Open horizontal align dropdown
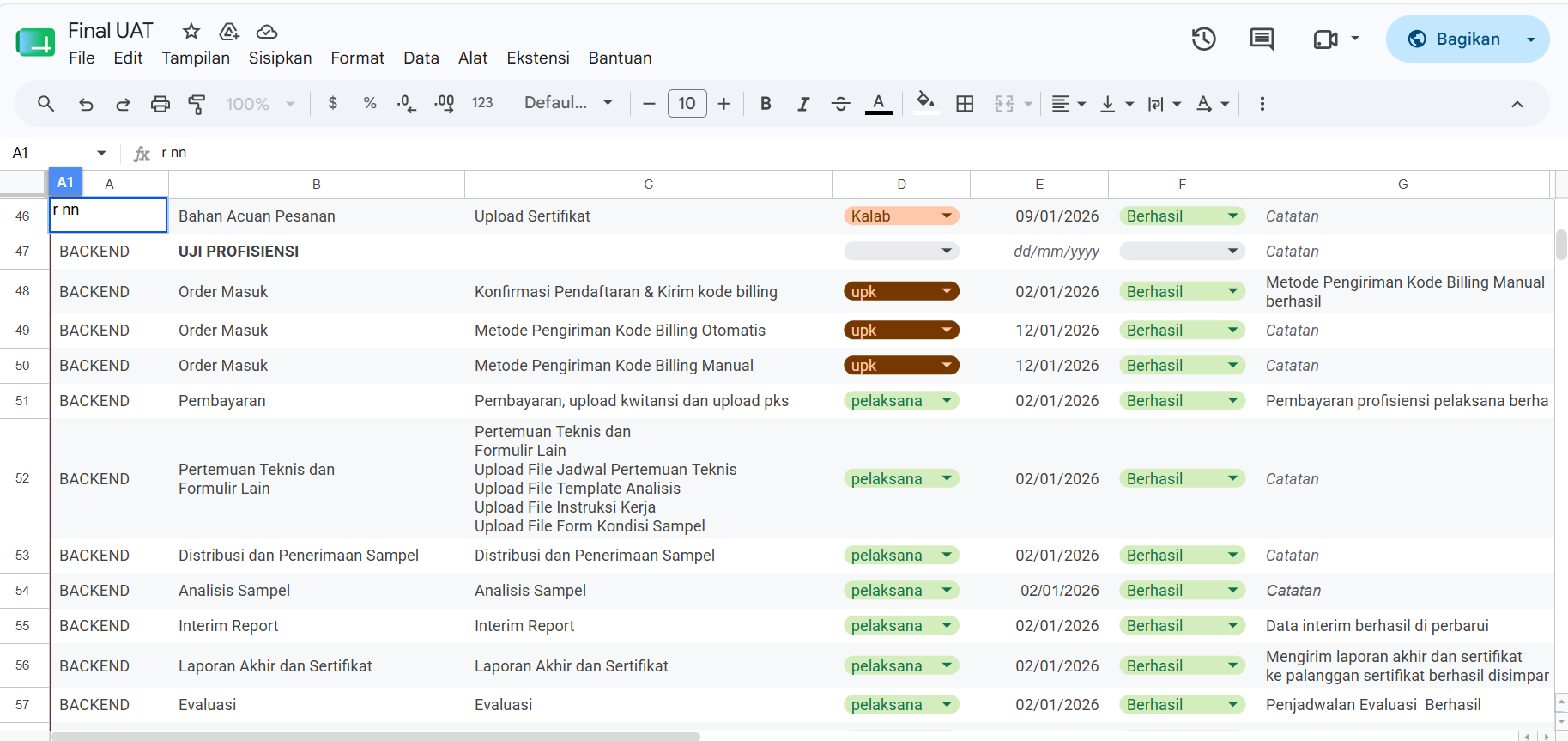The image size is (1568, 741). click(x=1069, y=104)
